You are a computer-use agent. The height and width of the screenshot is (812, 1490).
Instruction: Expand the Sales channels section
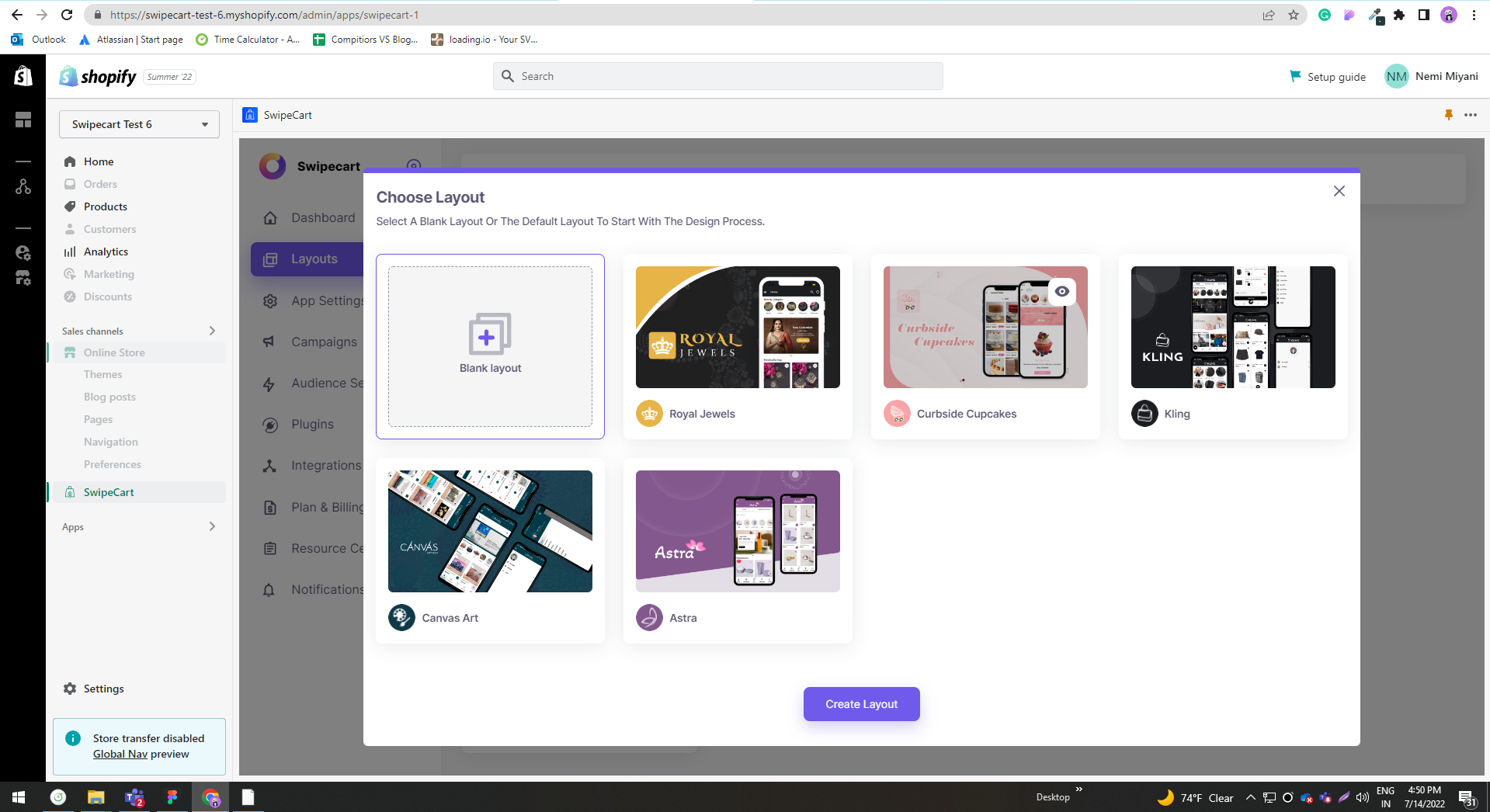(x=212, y=331)
